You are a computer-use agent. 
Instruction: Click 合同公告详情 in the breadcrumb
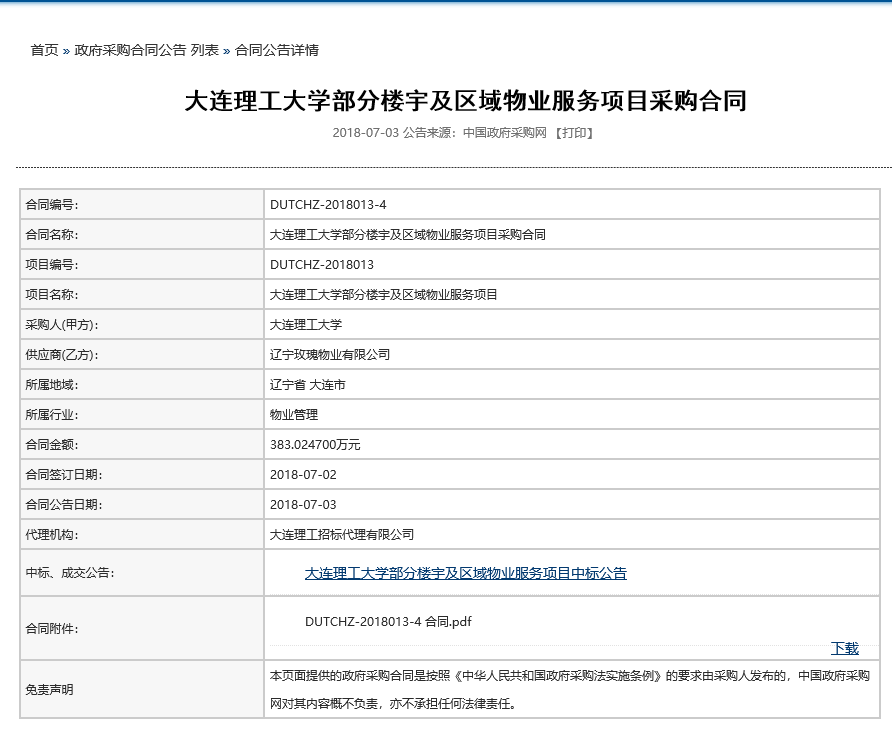pos(277,50)
